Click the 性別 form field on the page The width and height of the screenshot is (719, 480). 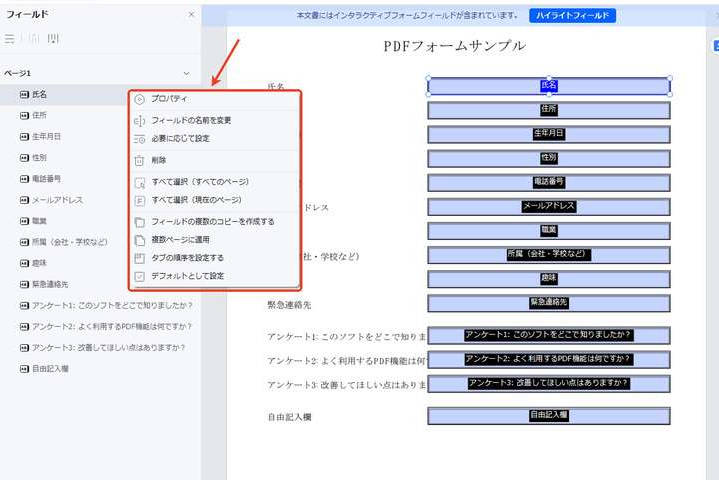click(549, 159)
